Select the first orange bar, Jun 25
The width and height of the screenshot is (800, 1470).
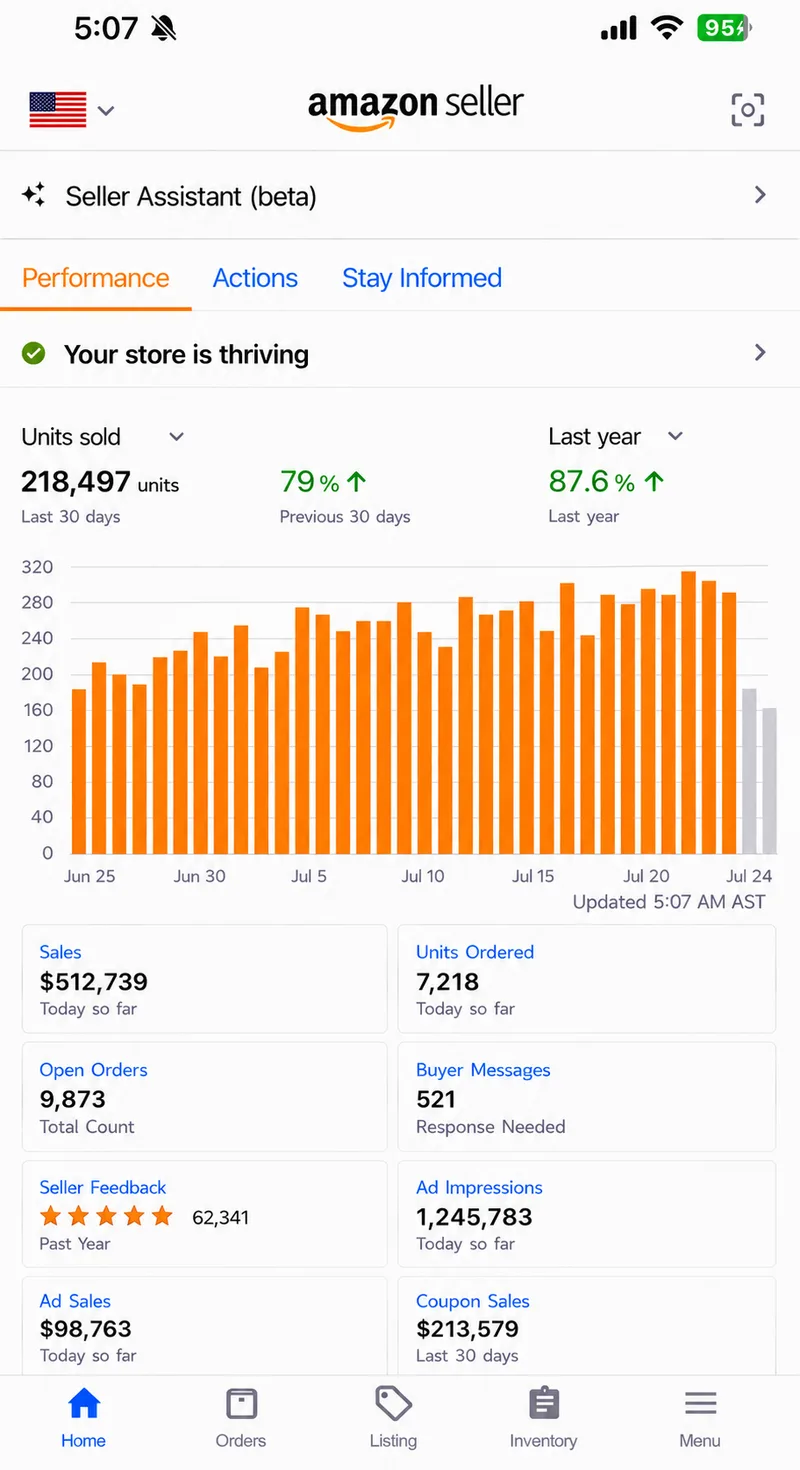[x=79, y=771]
